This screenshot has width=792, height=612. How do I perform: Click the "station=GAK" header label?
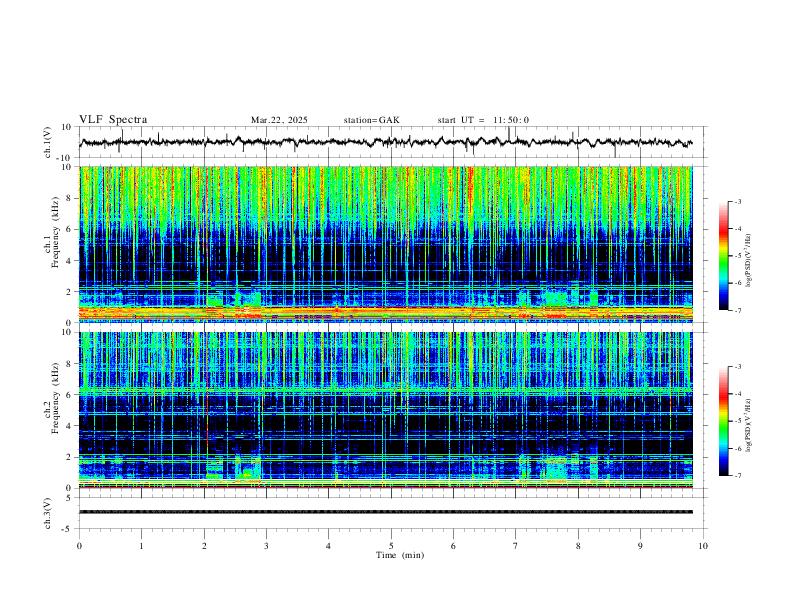[371, 120]
